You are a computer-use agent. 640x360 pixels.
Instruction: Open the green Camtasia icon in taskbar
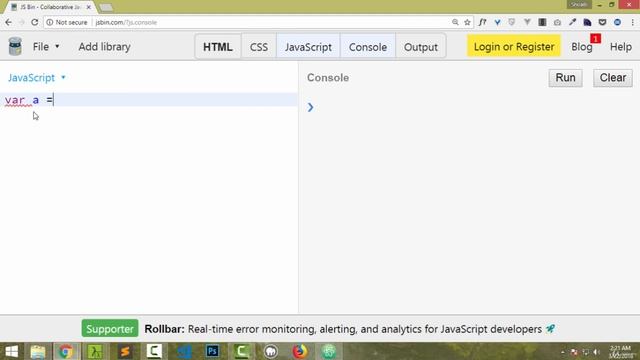click(241, 351)
